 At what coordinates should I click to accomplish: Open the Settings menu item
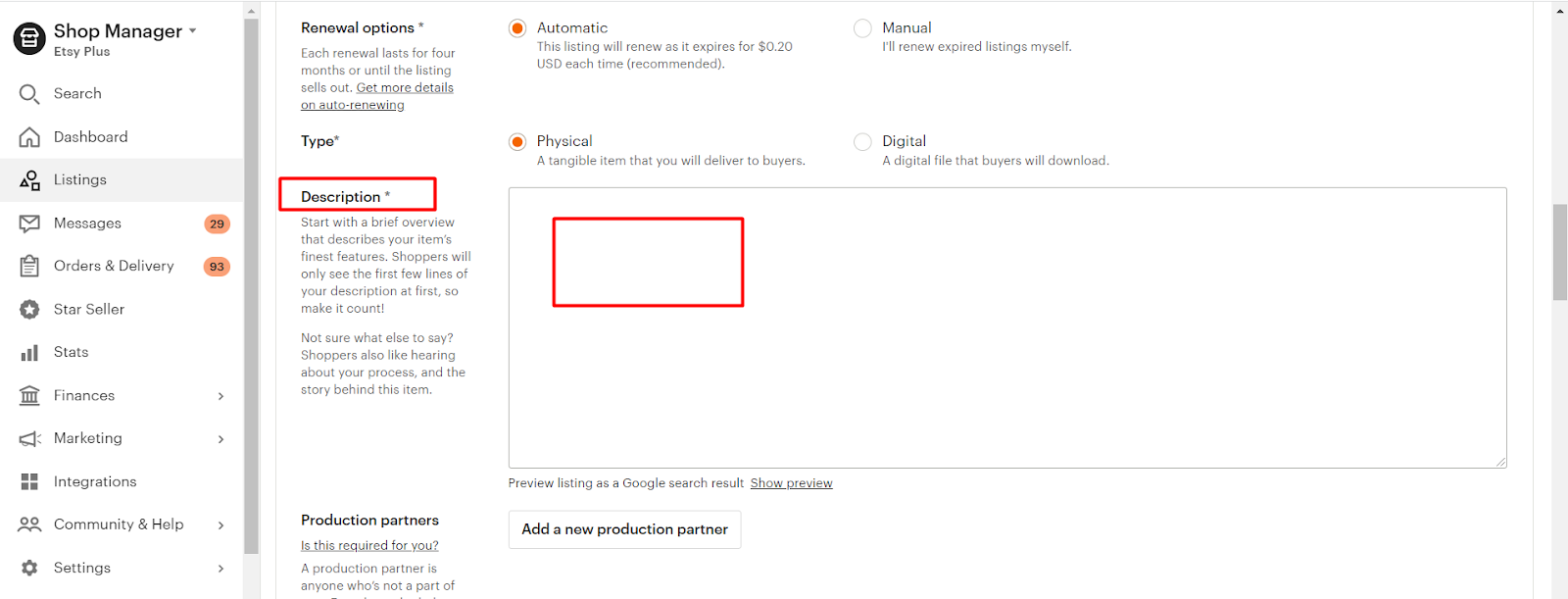82,568
